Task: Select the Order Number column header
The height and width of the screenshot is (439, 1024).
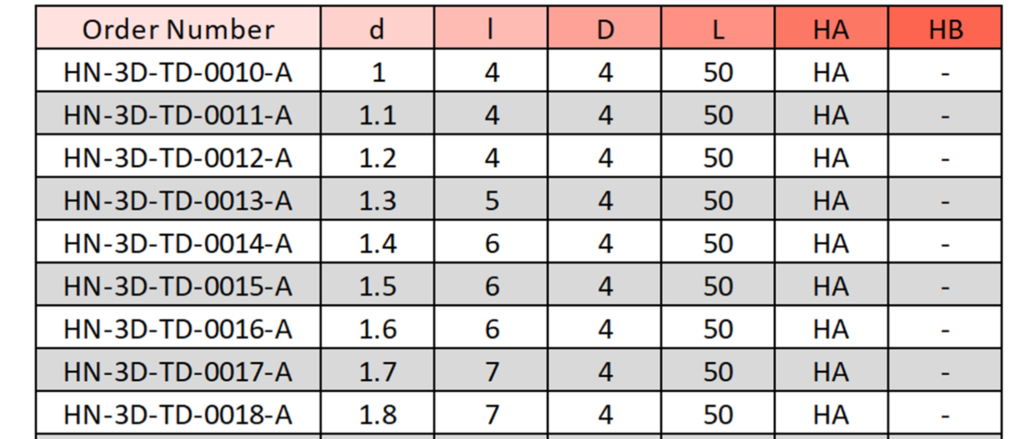Action: (178, 27)
